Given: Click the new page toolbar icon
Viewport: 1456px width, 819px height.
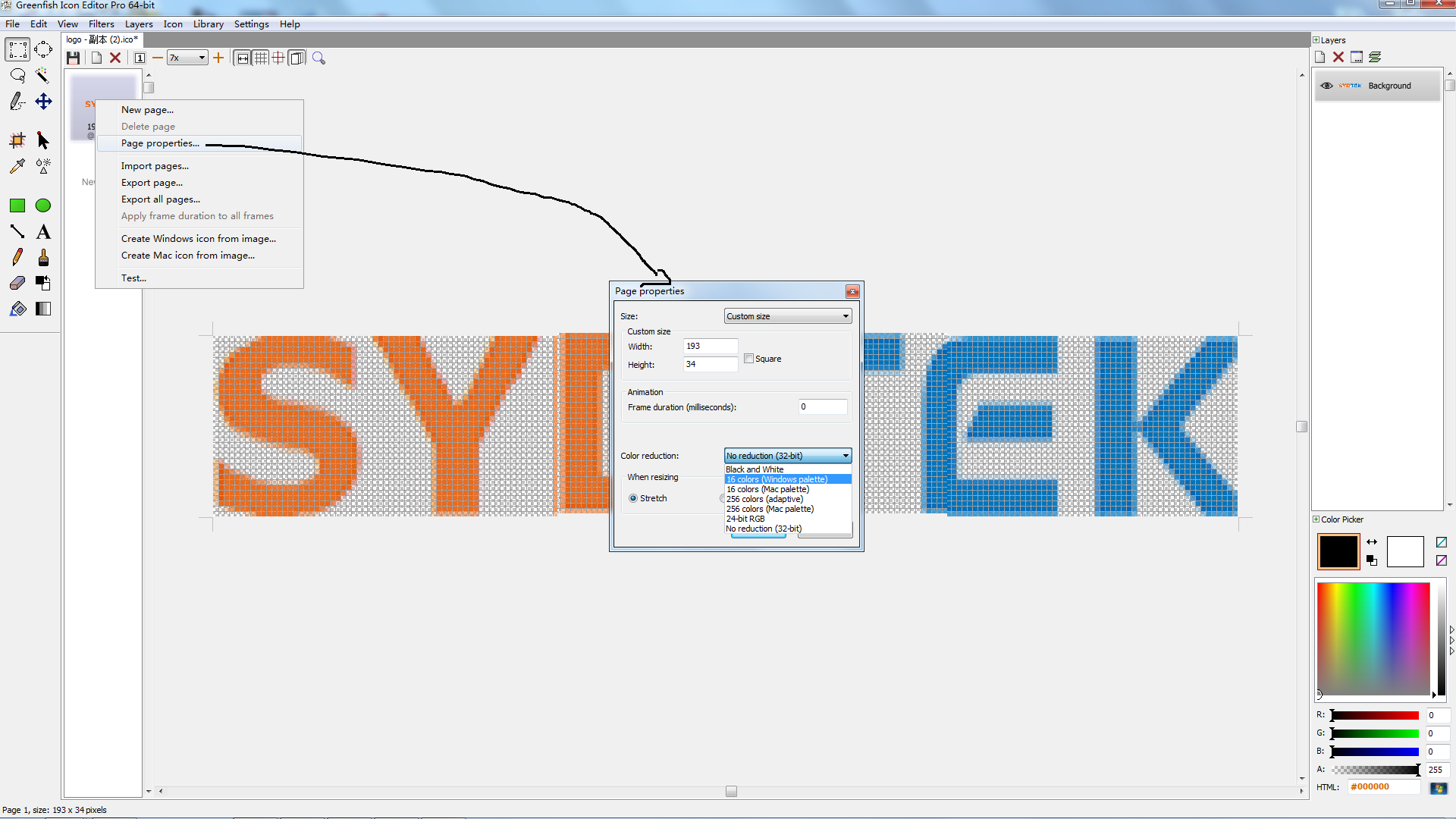Looking at the screenshot, I should (x=96, y=58).
